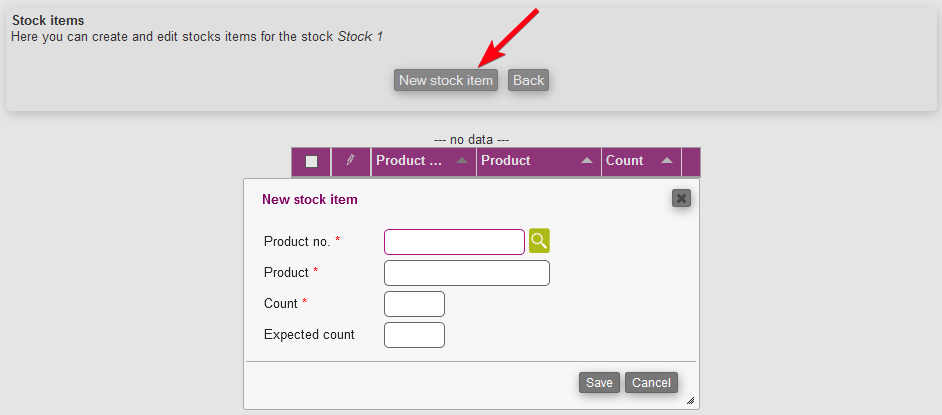Click the Expected count input box
Viewport: 942px width, 415px height.
point(414,335)
